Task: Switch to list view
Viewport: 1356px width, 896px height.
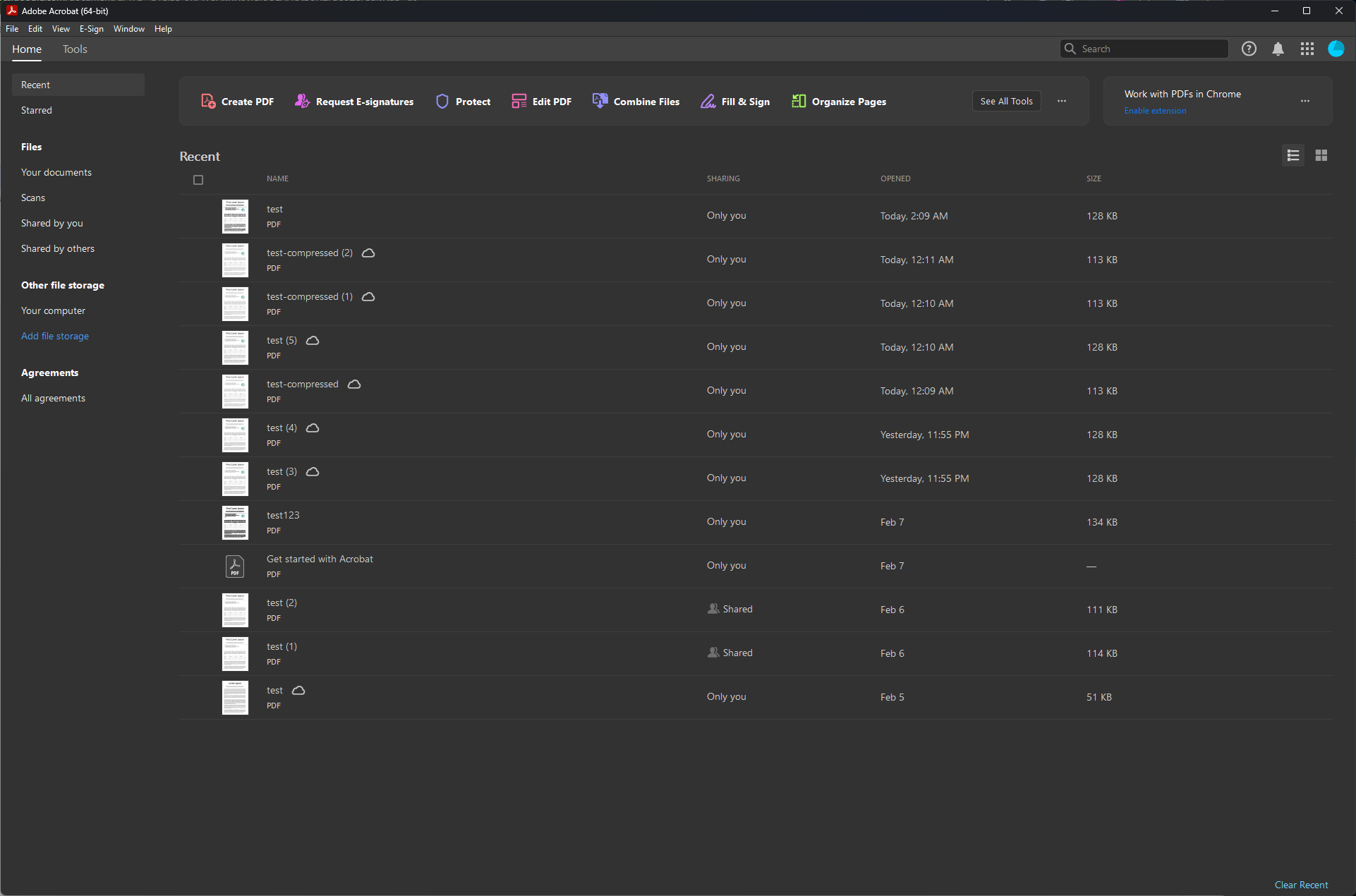Action: coord(1293,155)
